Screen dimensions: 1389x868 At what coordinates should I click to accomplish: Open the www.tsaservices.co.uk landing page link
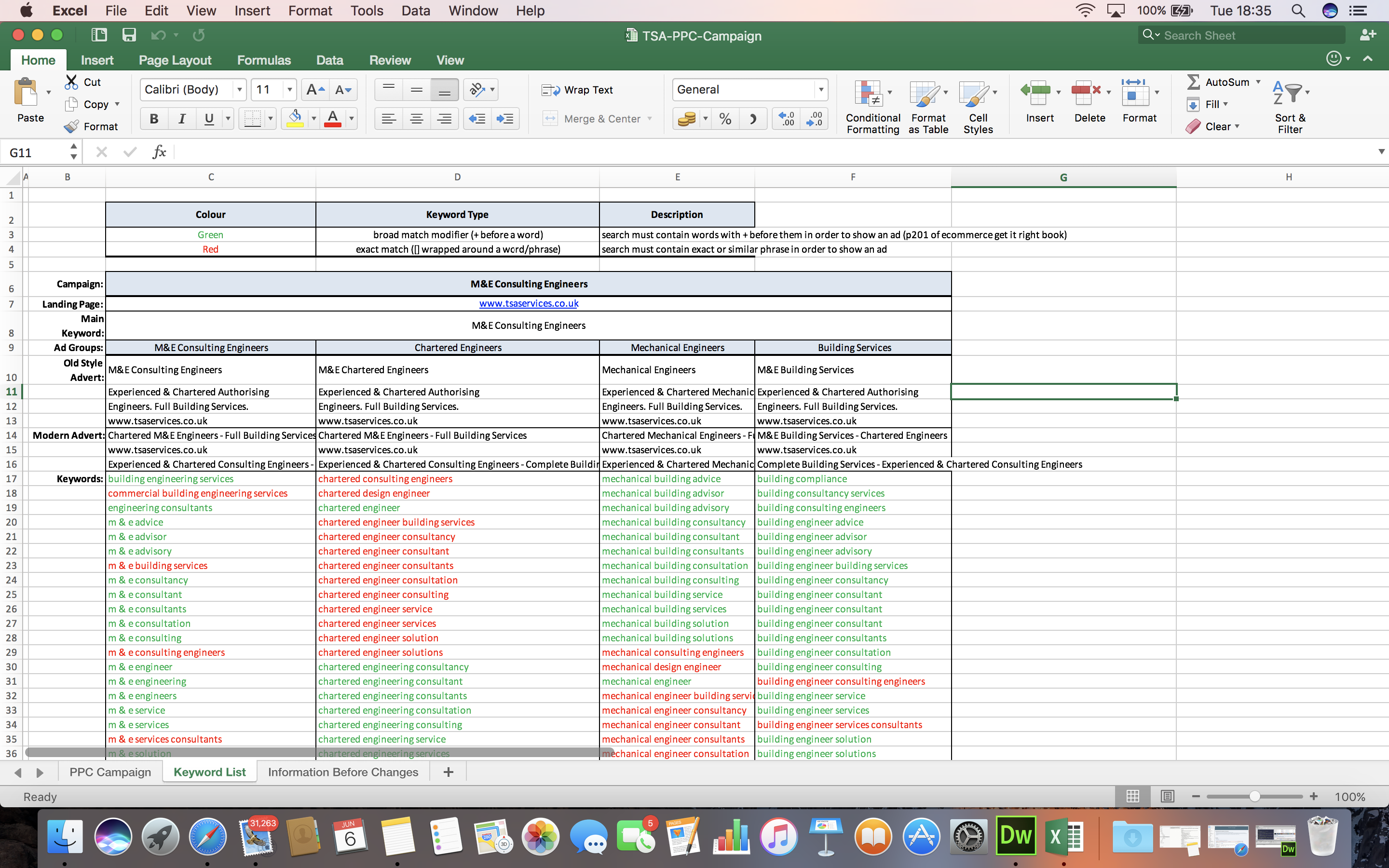(528, 303)
